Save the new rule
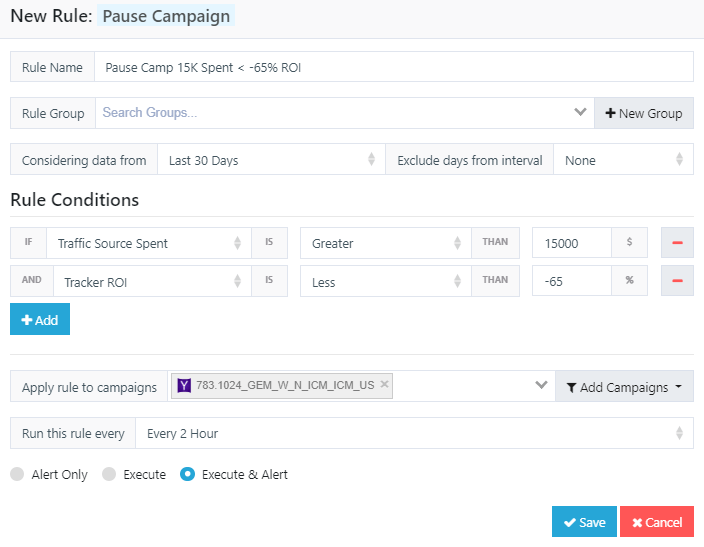Image resolution: width=704 pixels, height=547 pixels. (x=584, y=522)
